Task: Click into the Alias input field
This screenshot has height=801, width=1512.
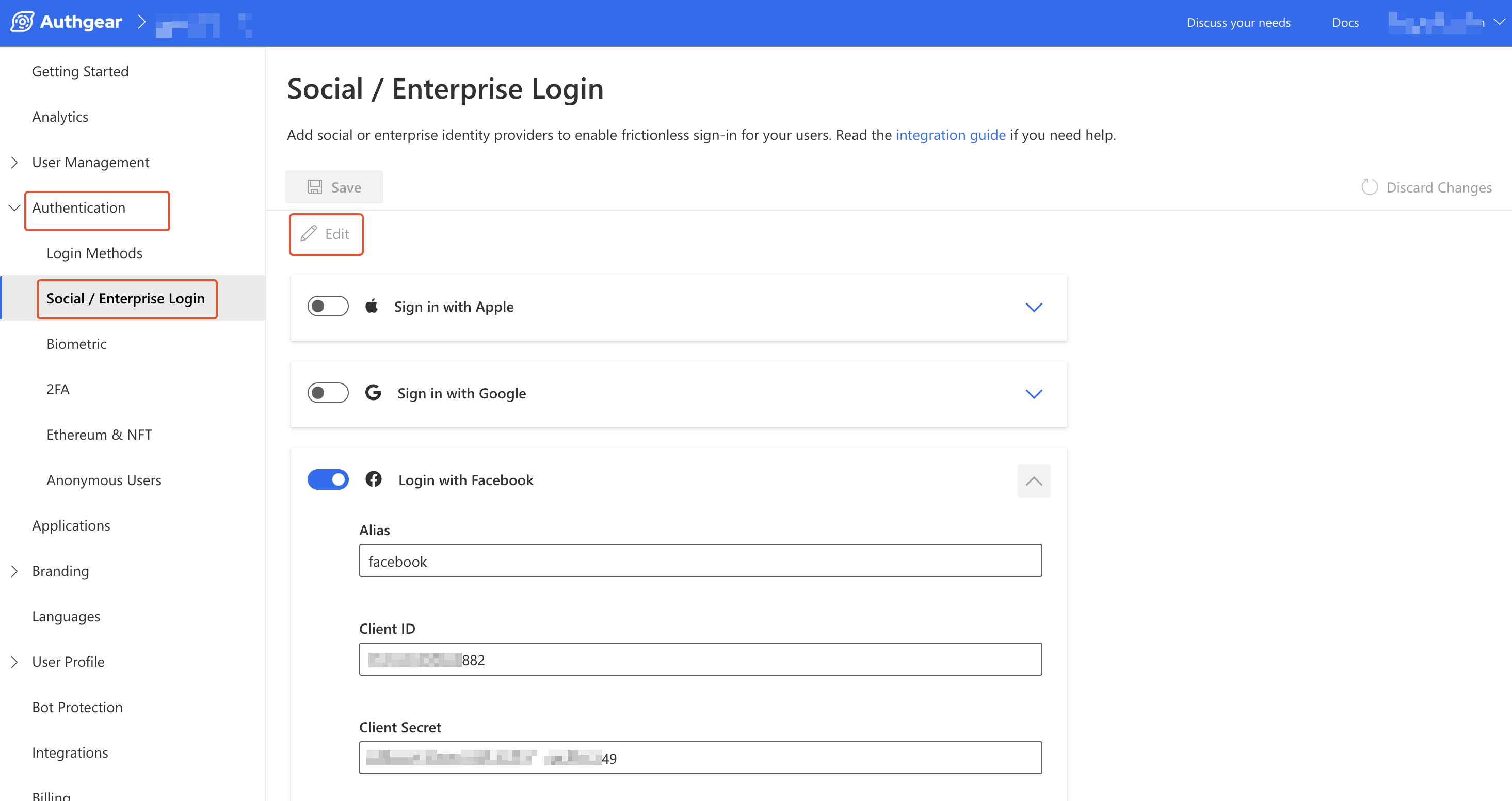Action: (700, 561)
